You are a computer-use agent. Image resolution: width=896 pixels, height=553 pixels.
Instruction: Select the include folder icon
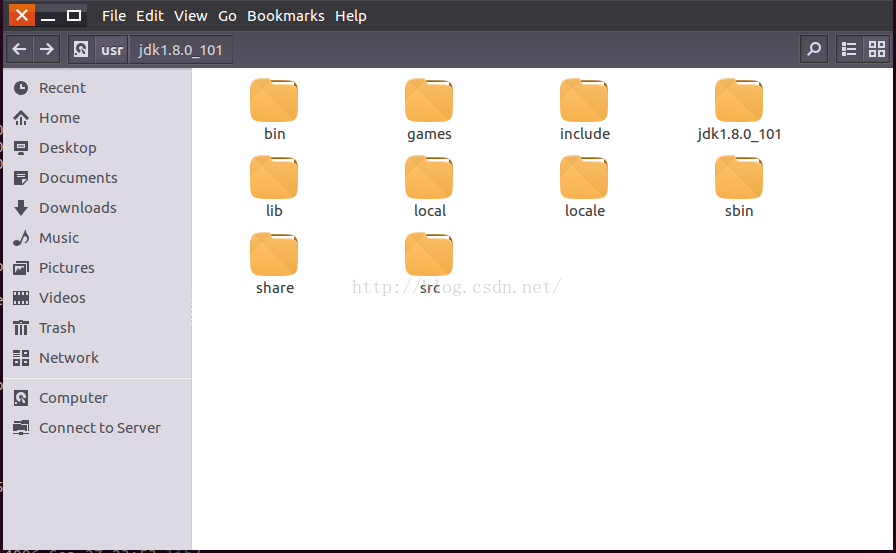pos(584,101)
